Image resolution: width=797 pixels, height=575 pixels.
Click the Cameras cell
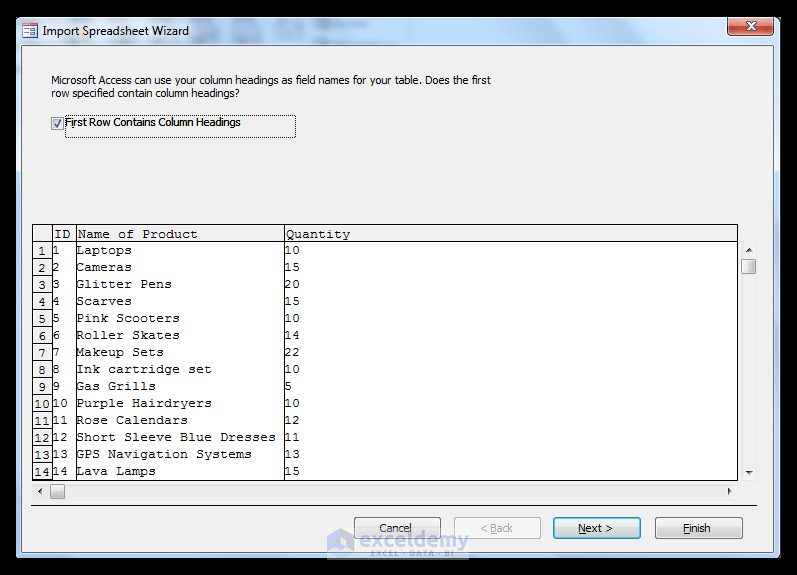click(180, 267)
